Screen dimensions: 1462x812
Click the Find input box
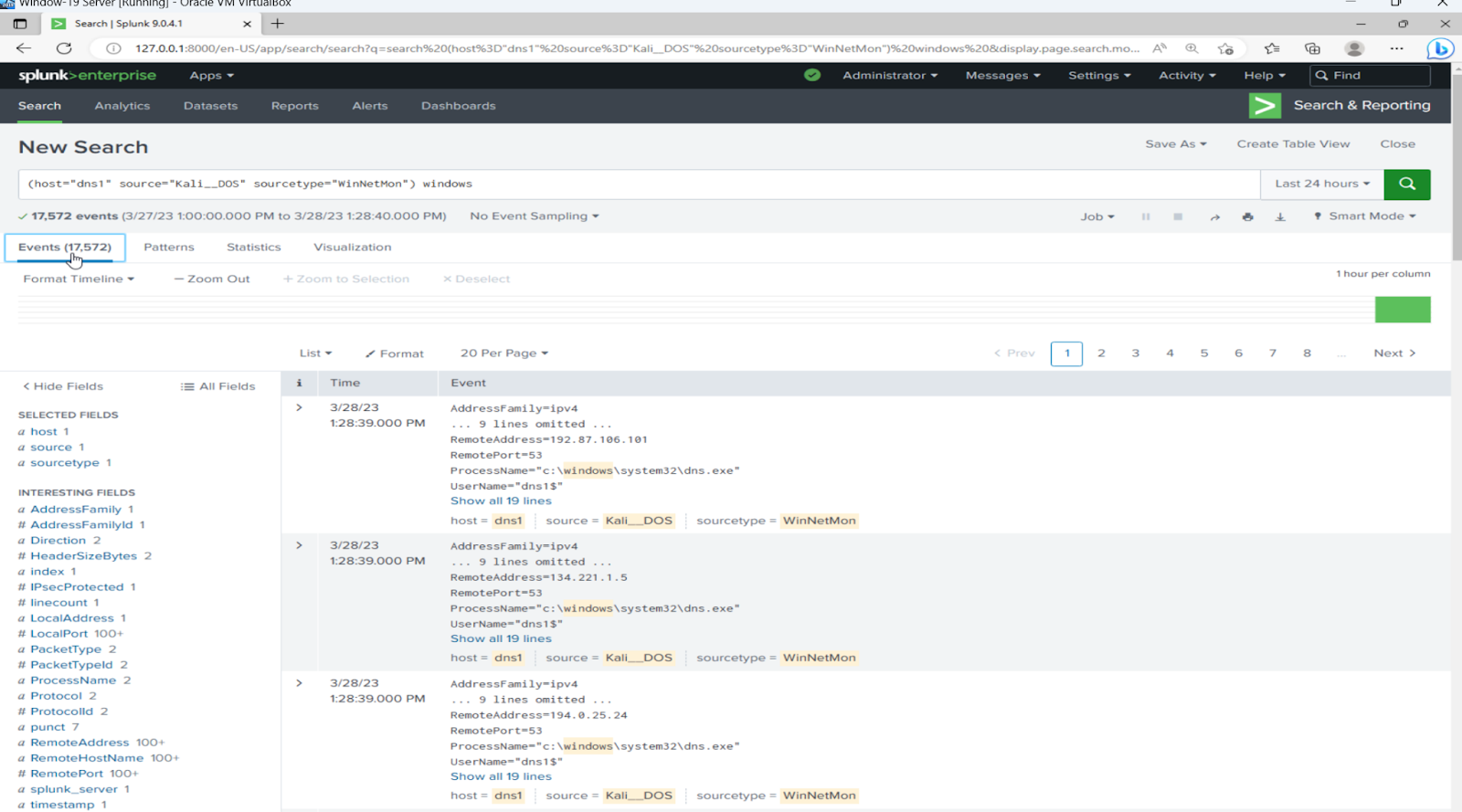(x=1370, y=75)
